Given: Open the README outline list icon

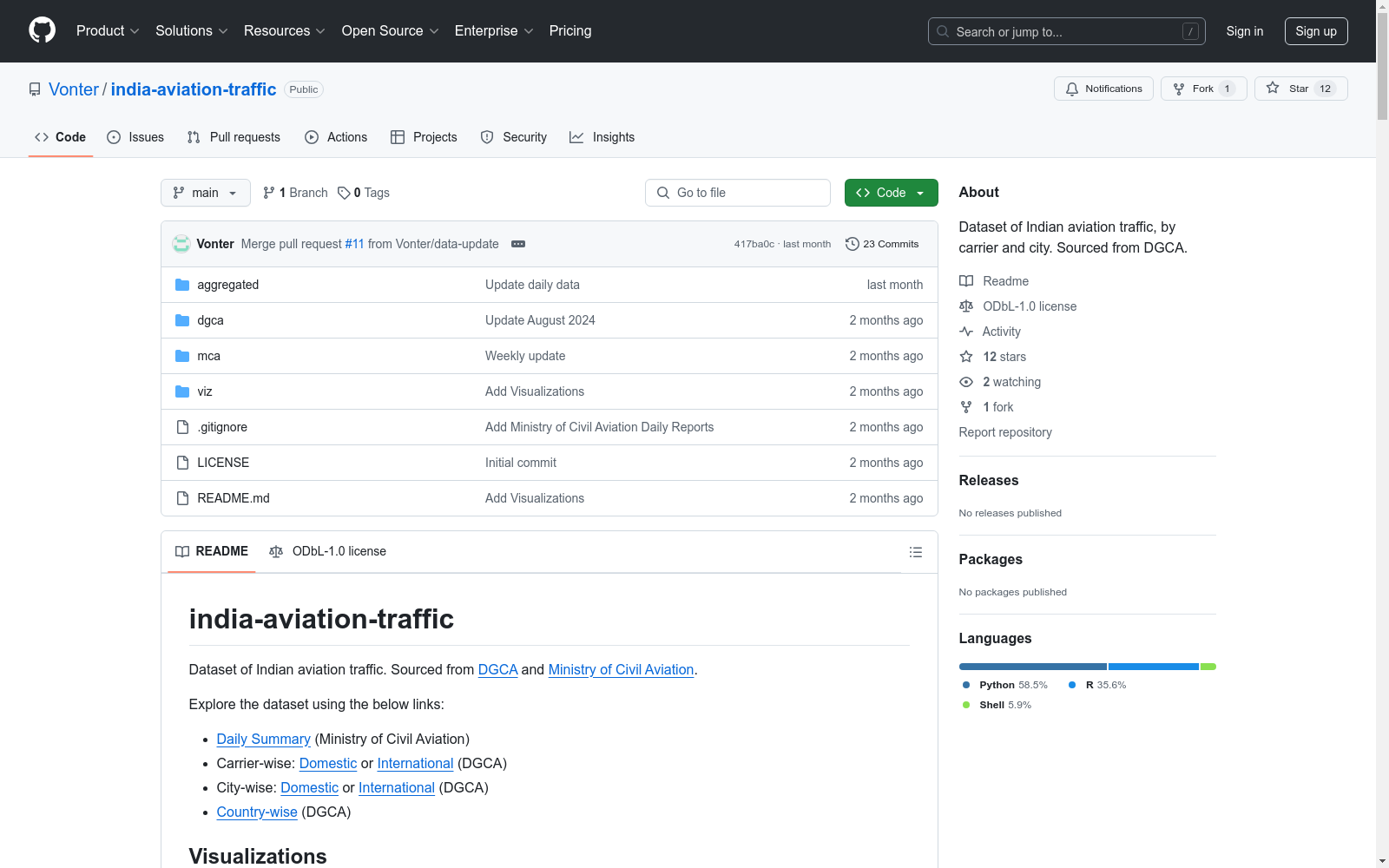Looking at the screenshot, I should [915, 552].
